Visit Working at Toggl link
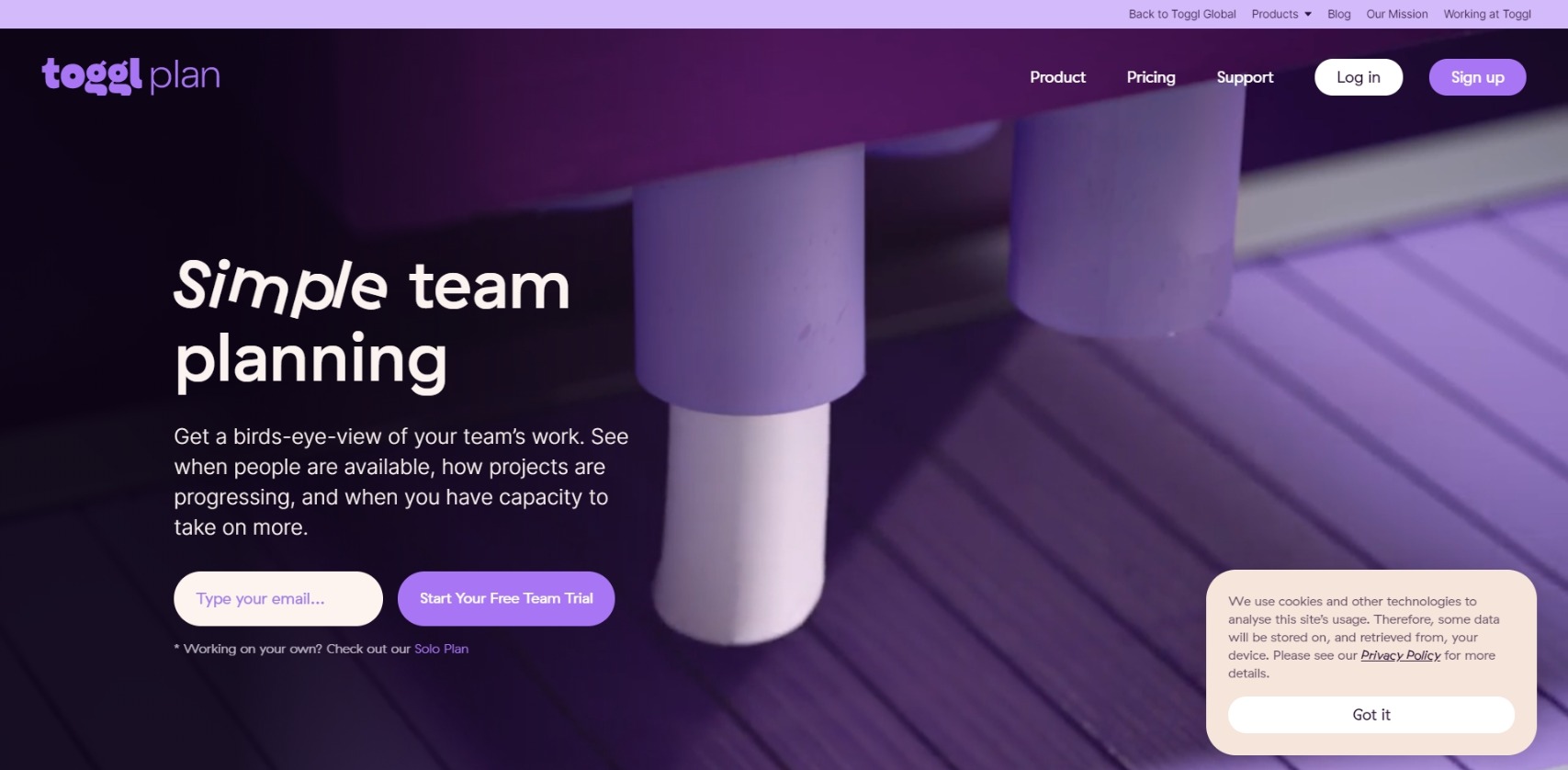The width and height of the screenshot is (1568, 770). [1487, 14]
